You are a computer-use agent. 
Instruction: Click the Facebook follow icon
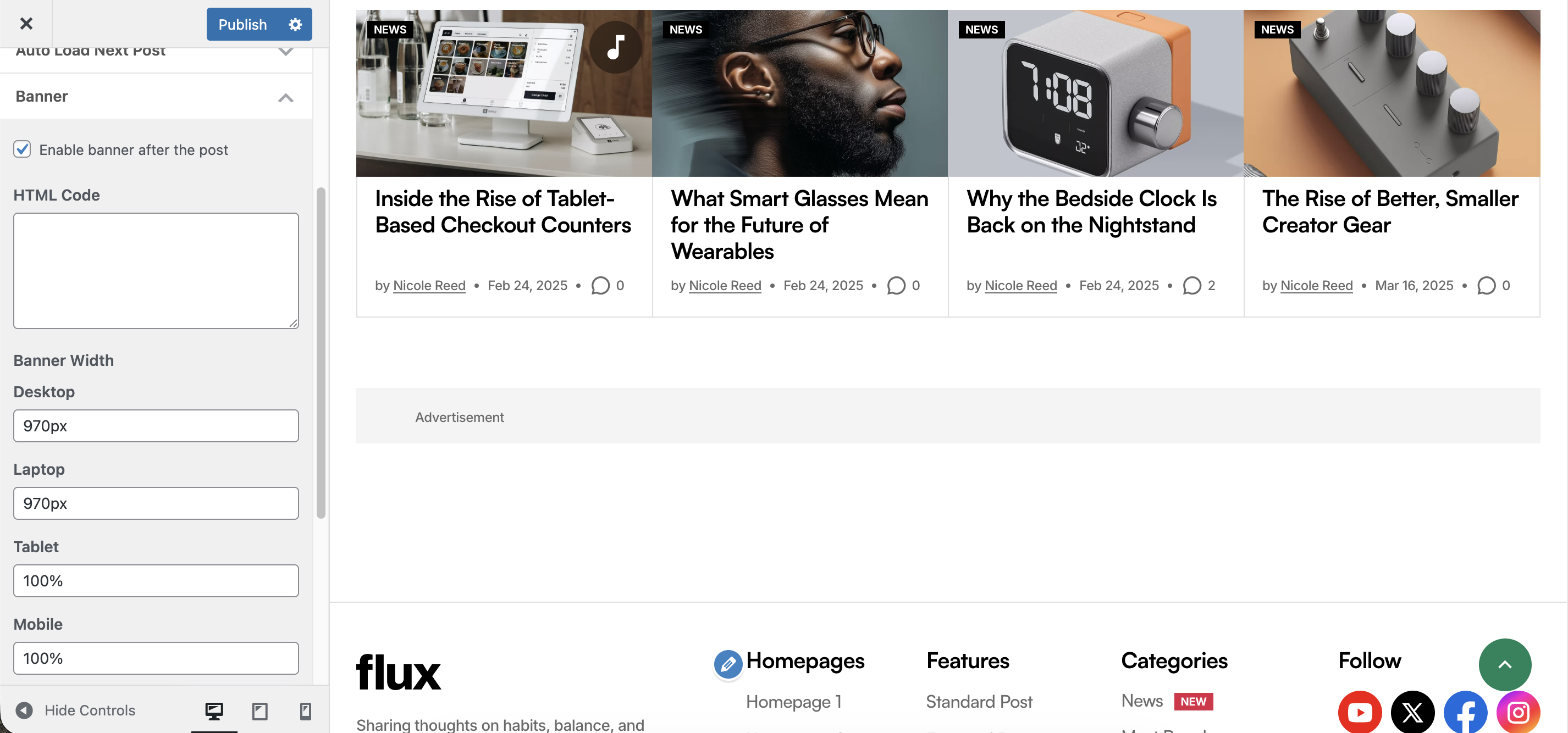coord(1465,712)
